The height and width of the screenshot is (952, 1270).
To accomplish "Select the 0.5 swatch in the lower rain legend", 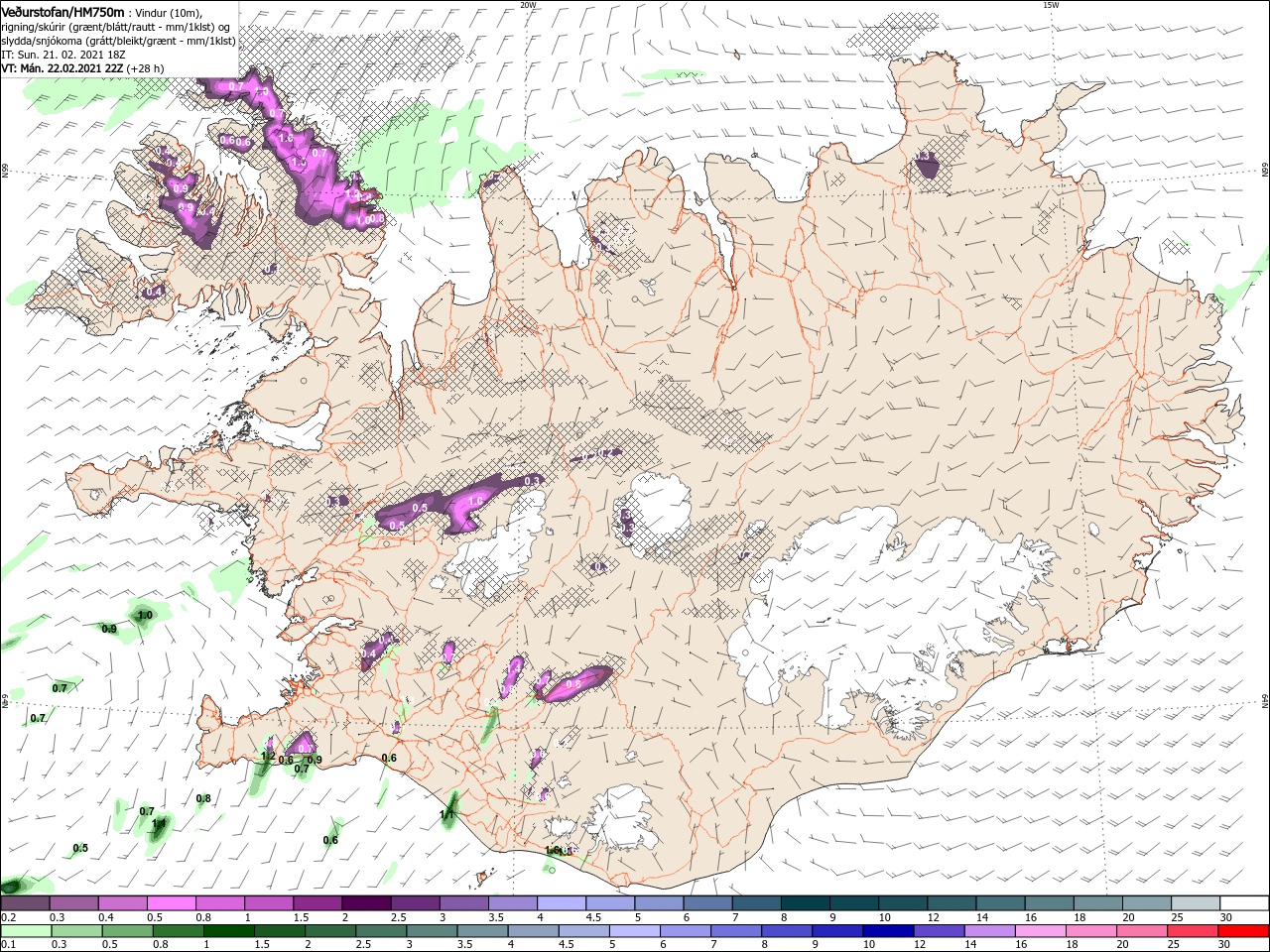I will coord(127,931).
